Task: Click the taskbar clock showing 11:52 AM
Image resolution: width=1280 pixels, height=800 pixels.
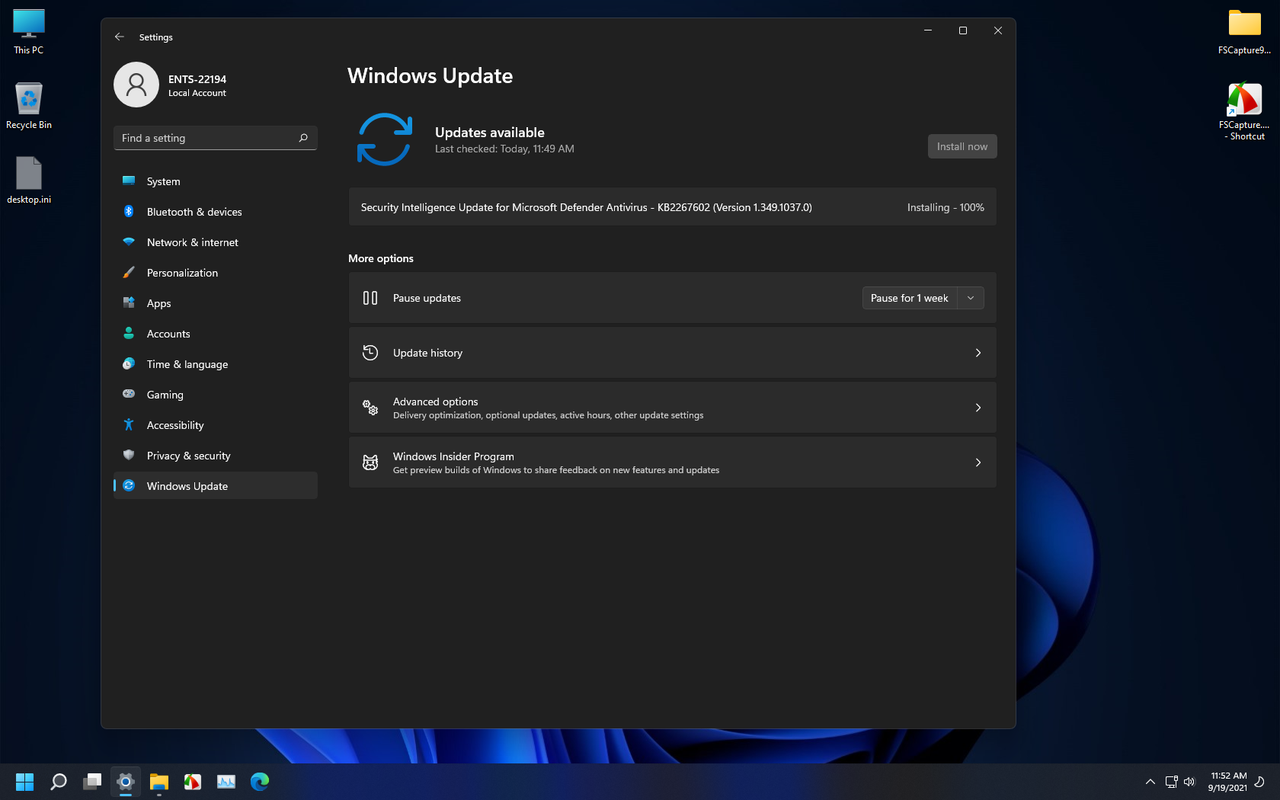Action: tap(1229, 781)
